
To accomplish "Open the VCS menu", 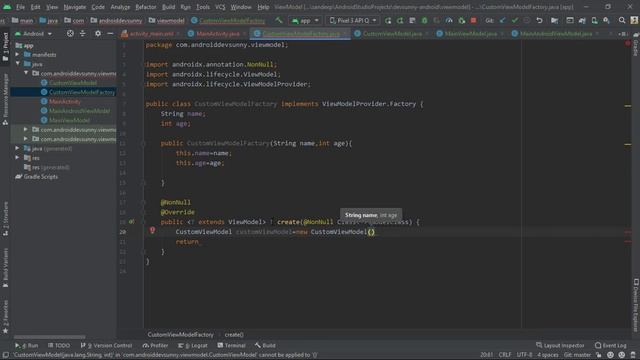I will coord(220,7).
